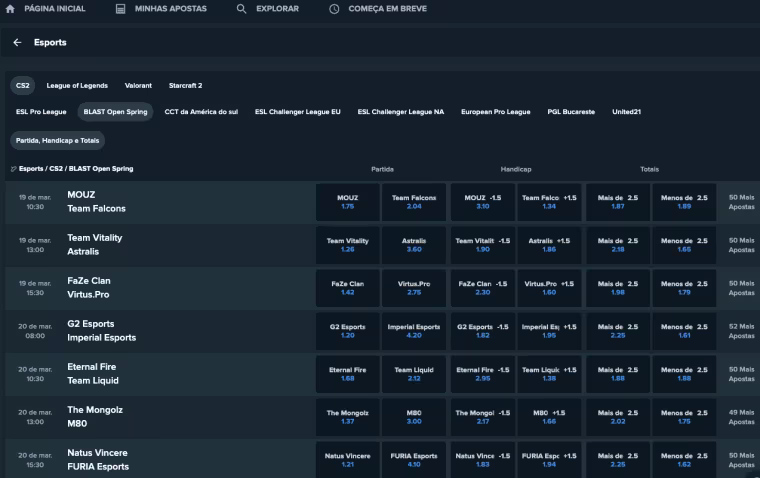Image resolution: width=760 pixels, height=478 pixels.
Task: Click the Começa em Breve clock icon
Action: coord(334,9)
